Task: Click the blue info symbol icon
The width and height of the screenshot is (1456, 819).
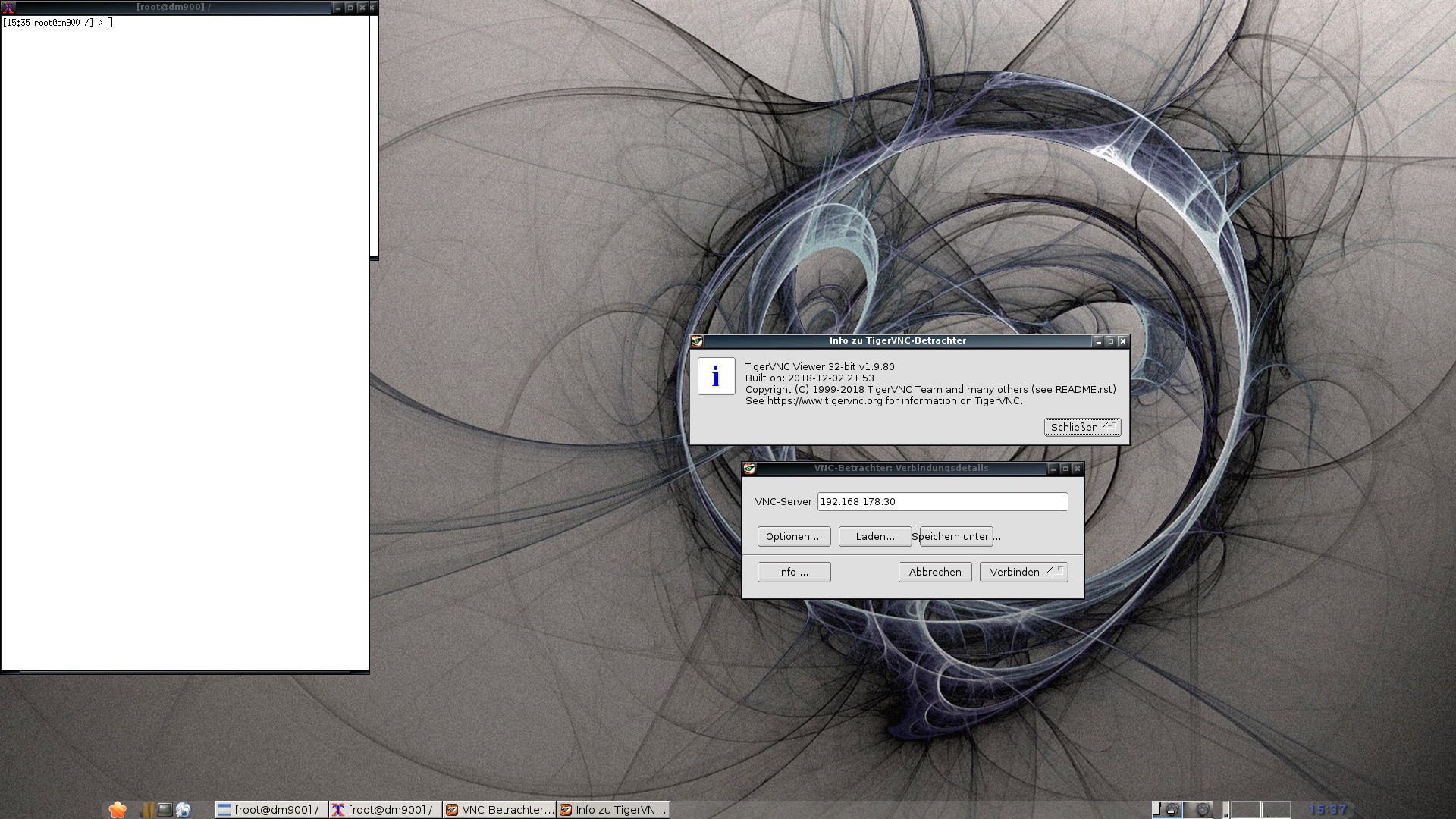Action: [716, 376]
